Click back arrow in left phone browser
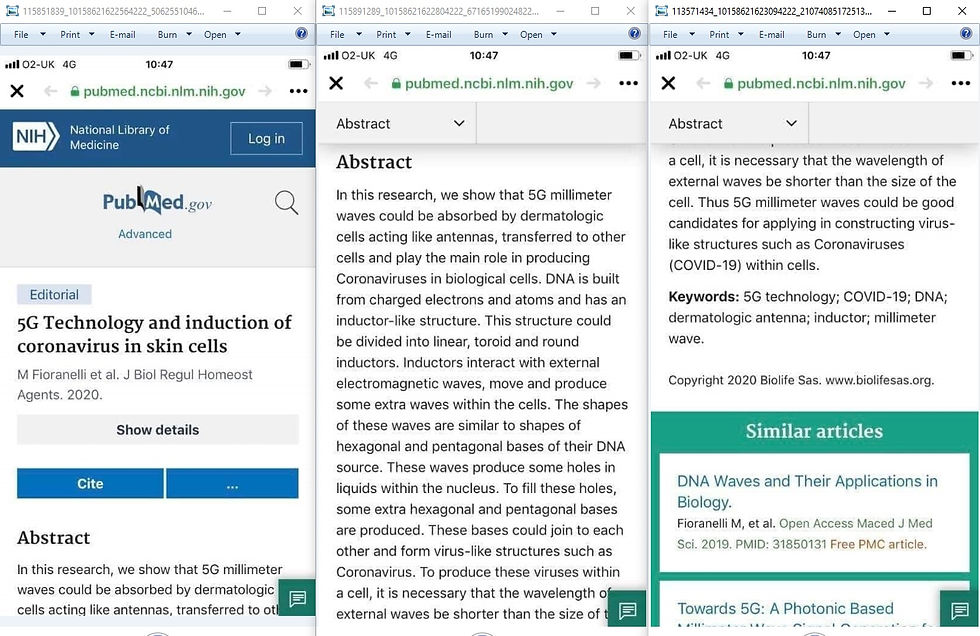The image size is (980, 636). point(51,91)
